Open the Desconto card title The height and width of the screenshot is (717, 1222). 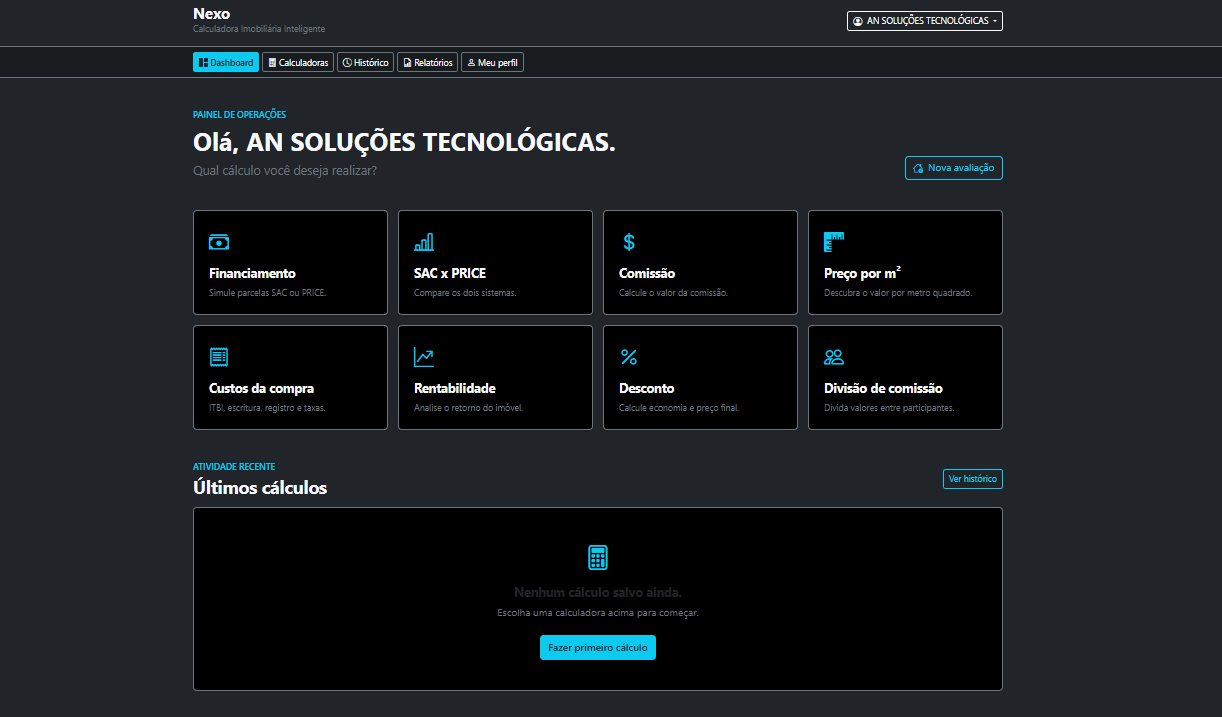(x=647, y=388)
